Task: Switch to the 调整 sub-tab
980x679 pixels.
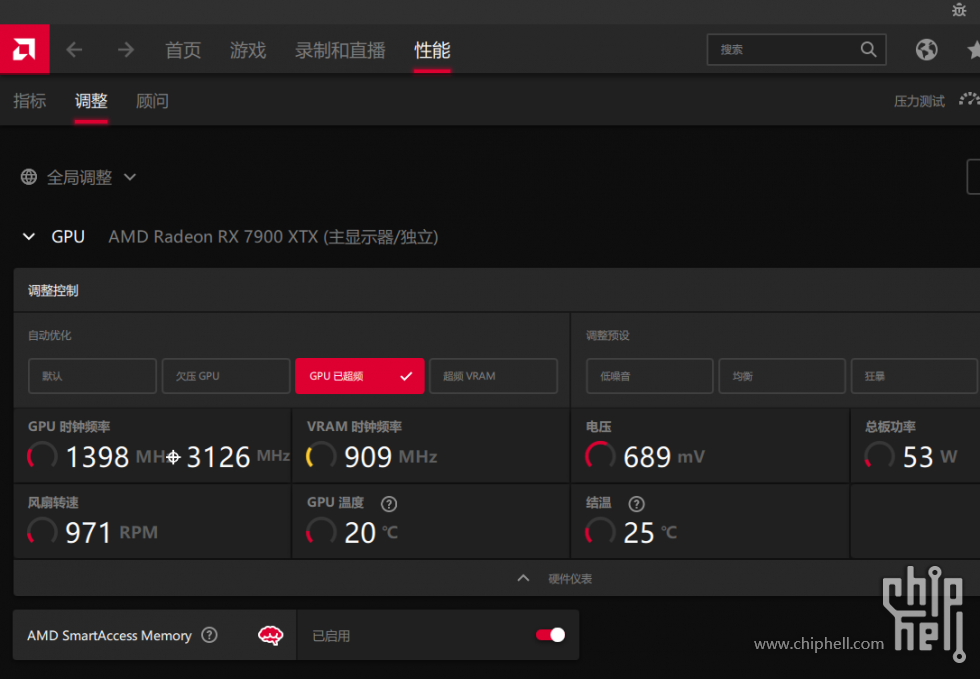Action: [x=91, y=101]
